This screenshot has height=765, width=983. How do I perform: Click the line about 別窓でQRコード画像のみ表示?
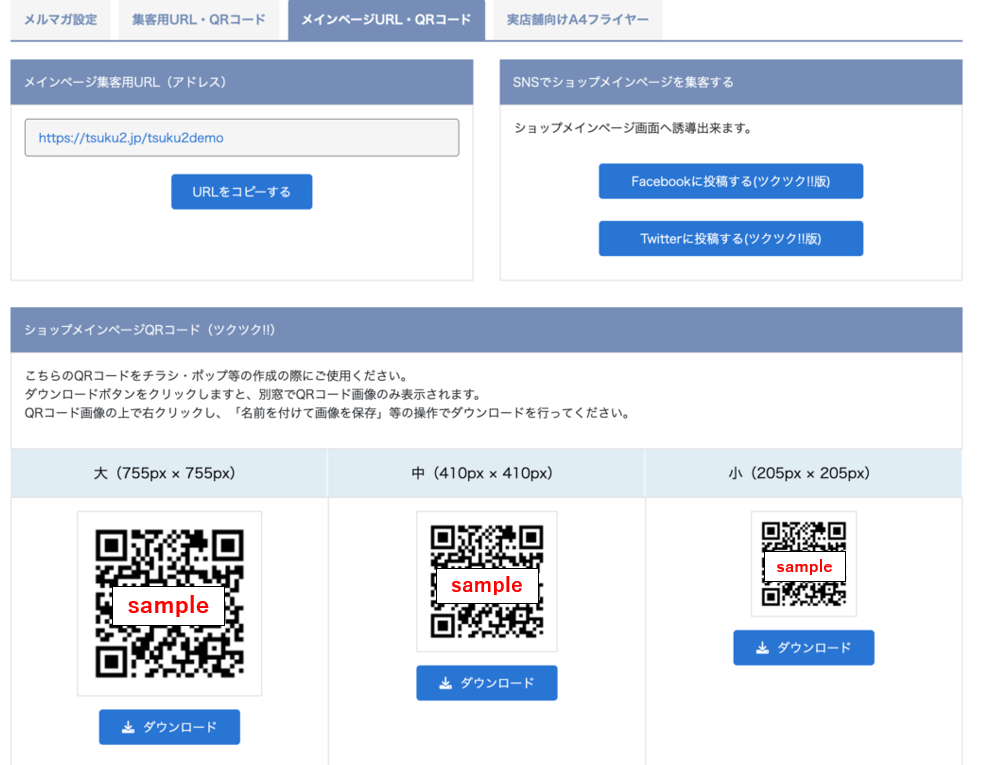253,394
